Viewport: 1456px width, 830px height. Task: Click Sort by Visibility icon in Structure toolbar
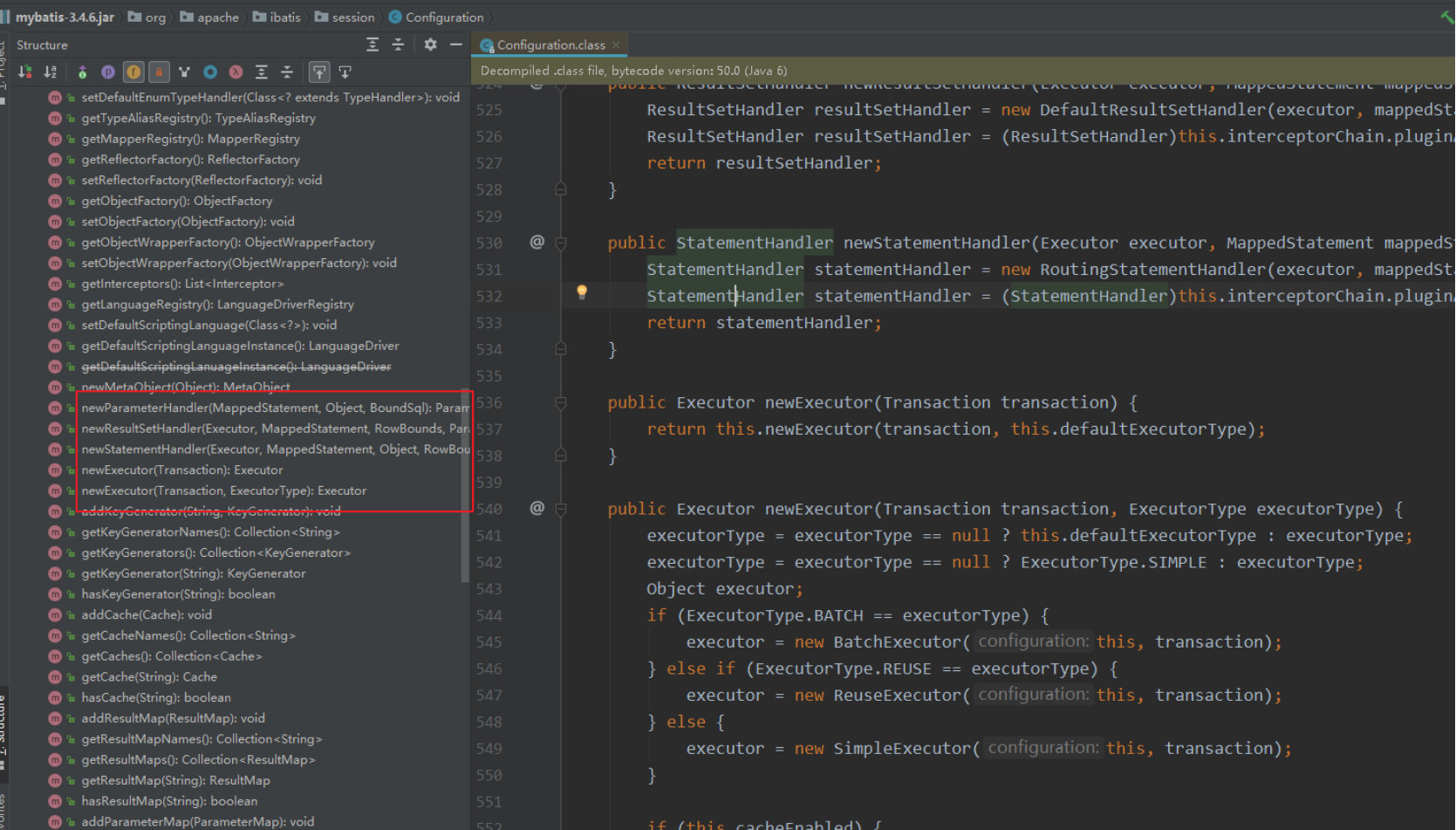25,72
